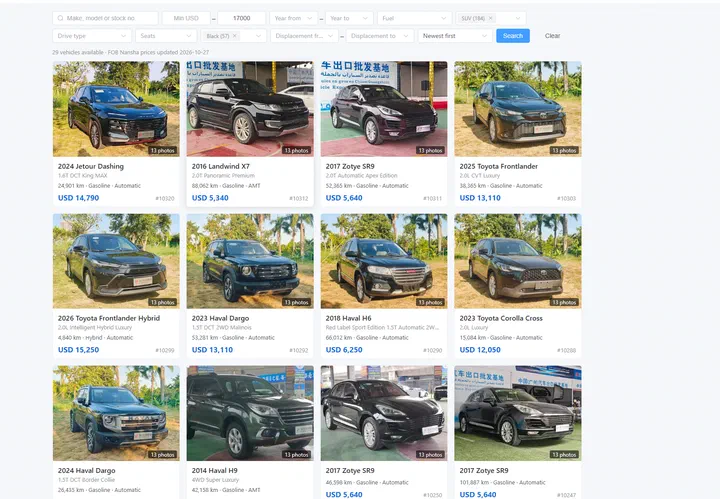Image resolution: width=720 pixels, height=499 pixels.
Task: Remove the SUV body type filter tag
Action: tap(490, 18)
